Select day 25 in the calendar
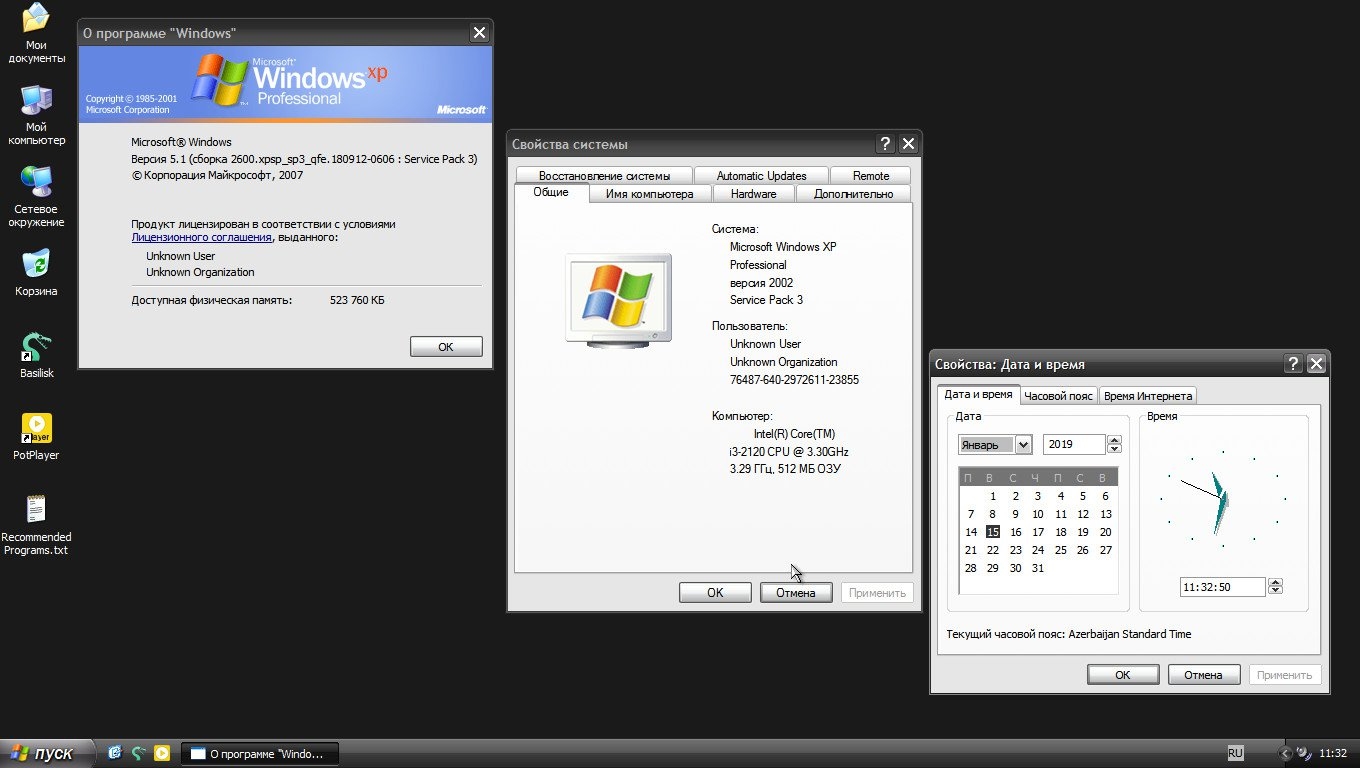The image size is (1360, 768). click(x=1060, y=550)
